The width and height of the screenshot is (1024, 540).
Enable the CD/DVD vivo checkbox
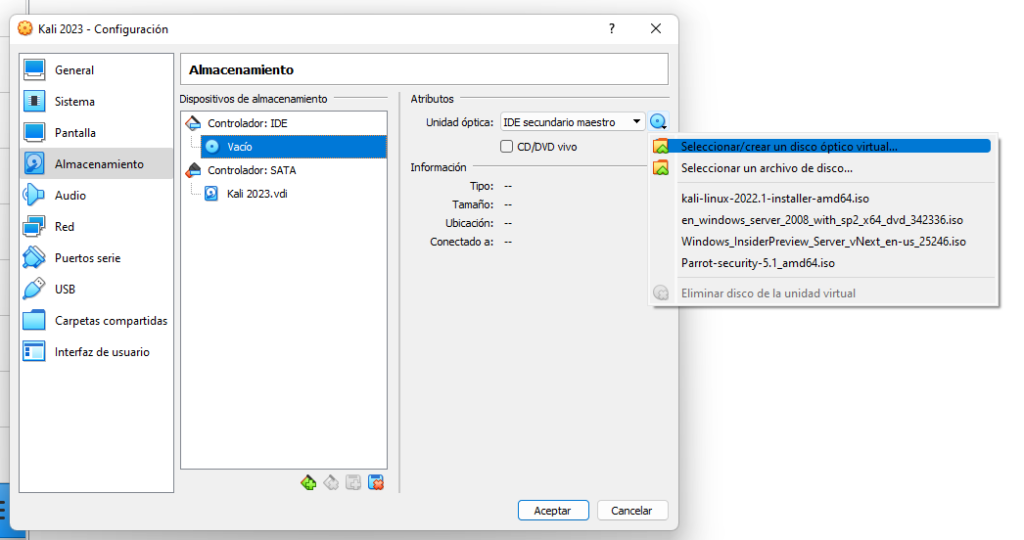coord(507,147)
